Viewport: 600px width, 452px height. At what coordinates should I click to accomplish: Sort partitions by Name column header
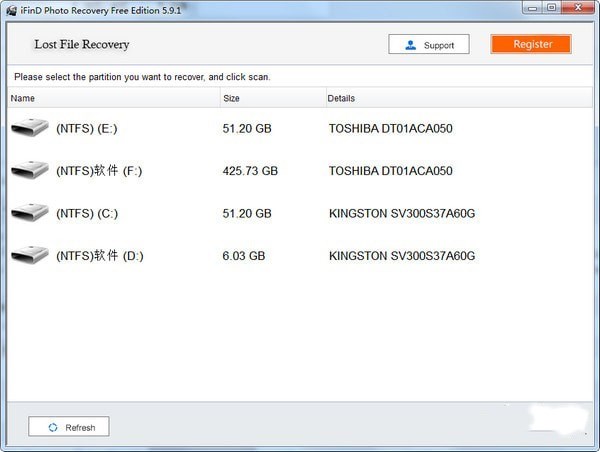(x=114, y=98)
